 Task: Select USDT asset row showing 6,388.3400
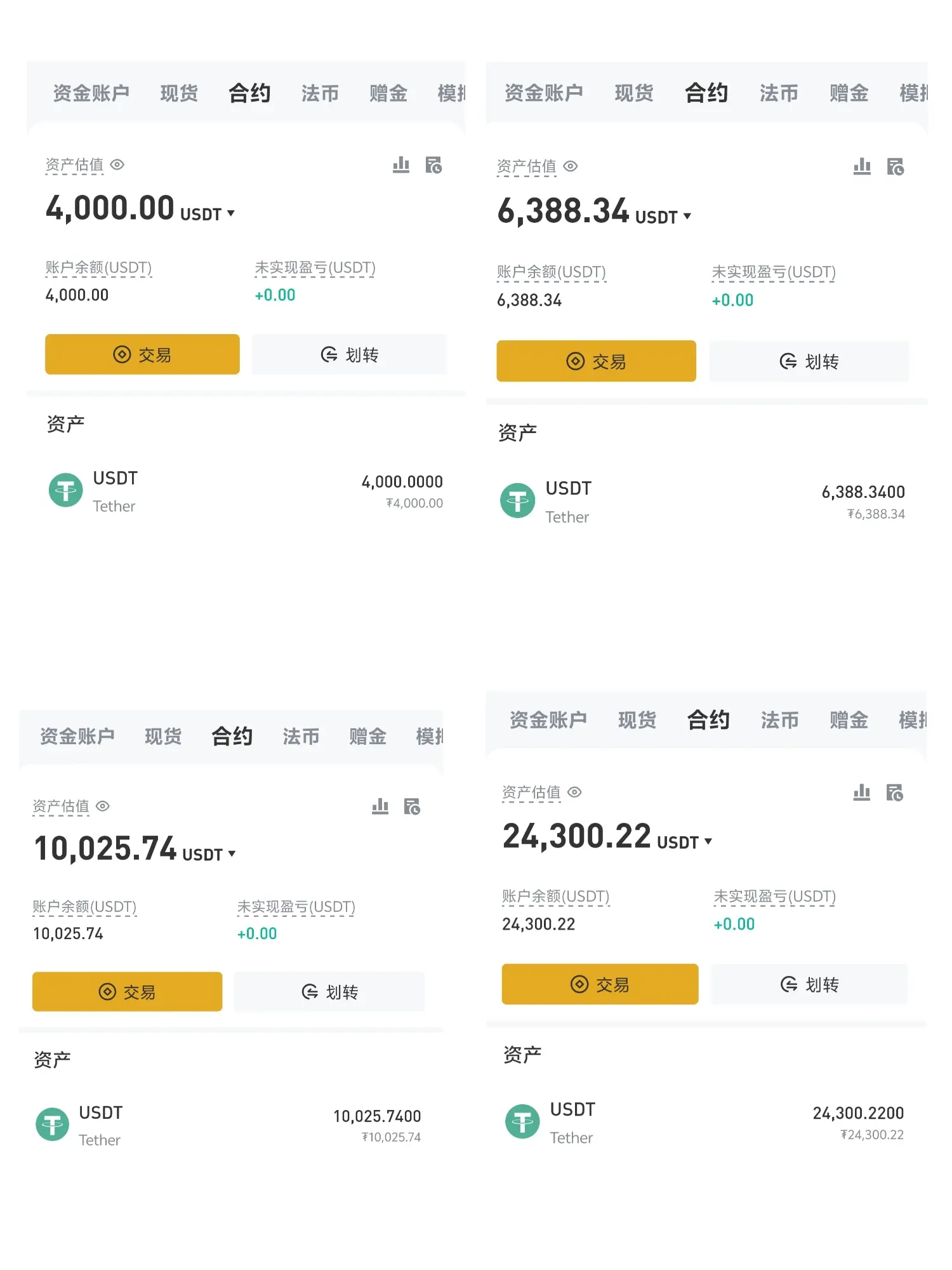(x=703, y=502)
